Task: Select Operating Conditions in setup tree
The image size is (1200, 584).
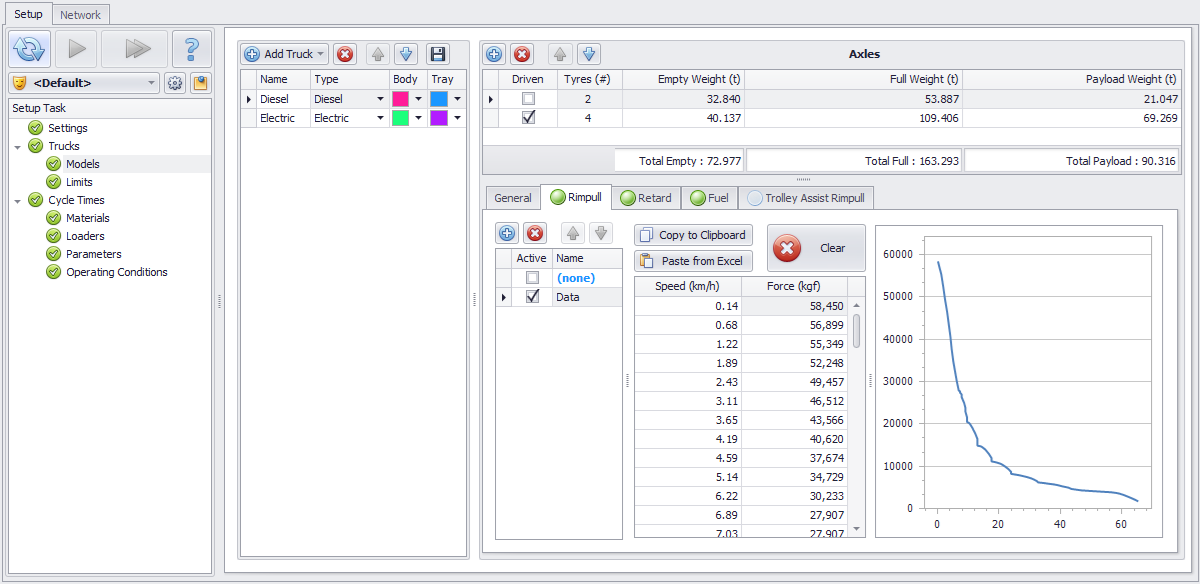Action: (117, 272)
